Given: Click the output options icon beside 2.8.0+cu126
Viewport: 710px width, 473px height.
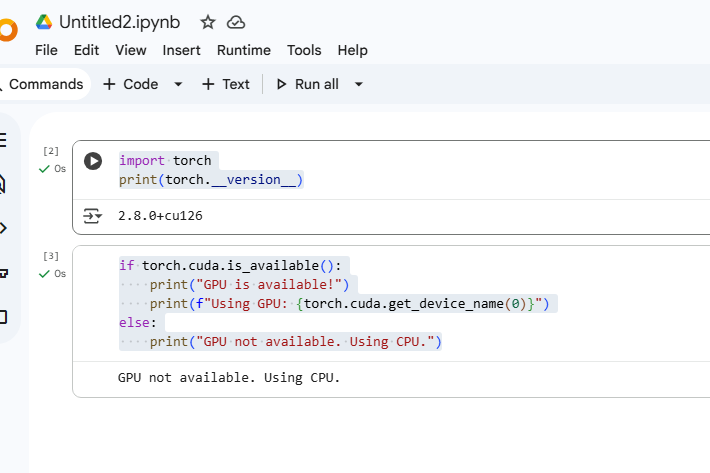Looking at the screenshot, I should (92, 216).
